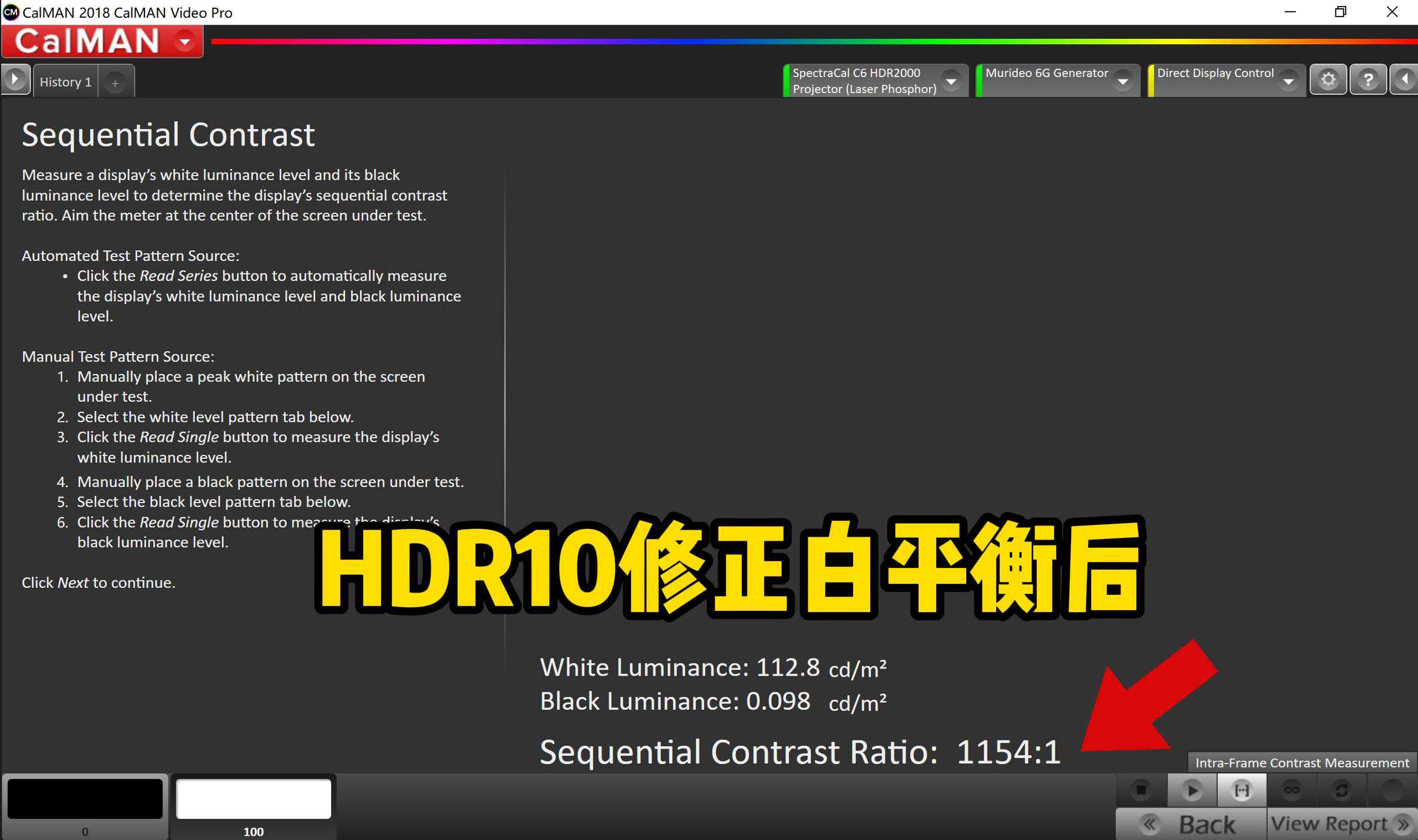
Task: Open the settings gear icon
Action: [1328, 80]
